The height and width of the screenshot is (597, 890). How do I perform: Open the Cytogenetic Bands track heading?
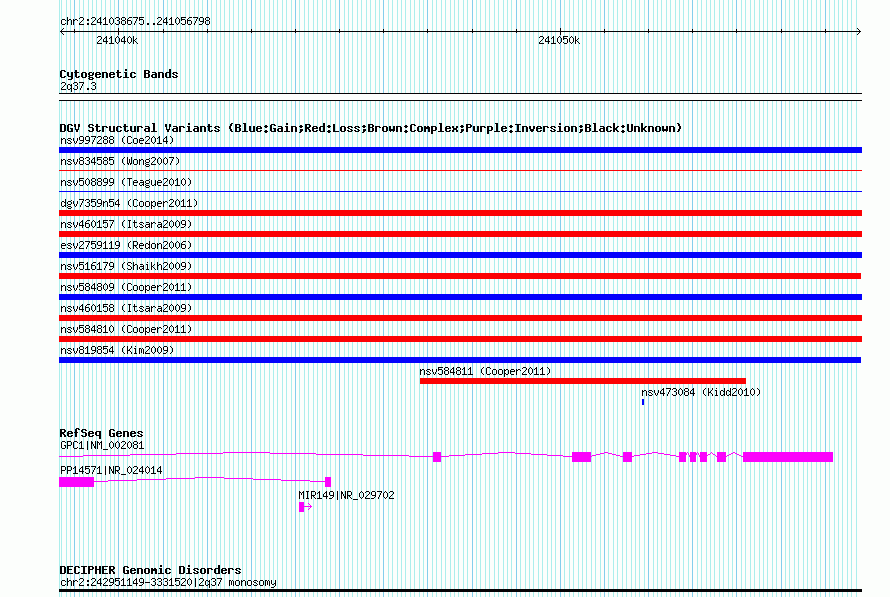pyautogui.click(x=119, y=74)
